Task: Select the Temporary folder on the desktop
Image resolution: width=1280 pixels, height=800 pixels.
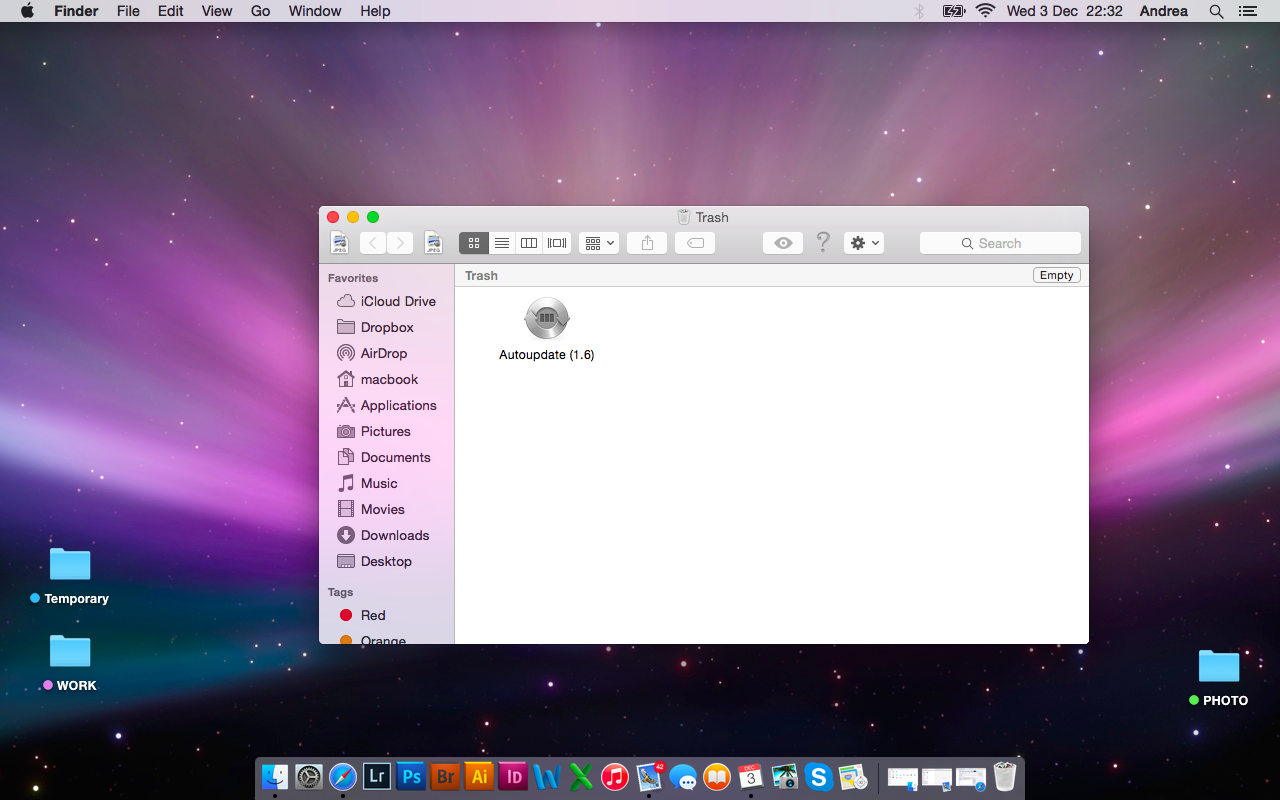Action: coord(70,575)
